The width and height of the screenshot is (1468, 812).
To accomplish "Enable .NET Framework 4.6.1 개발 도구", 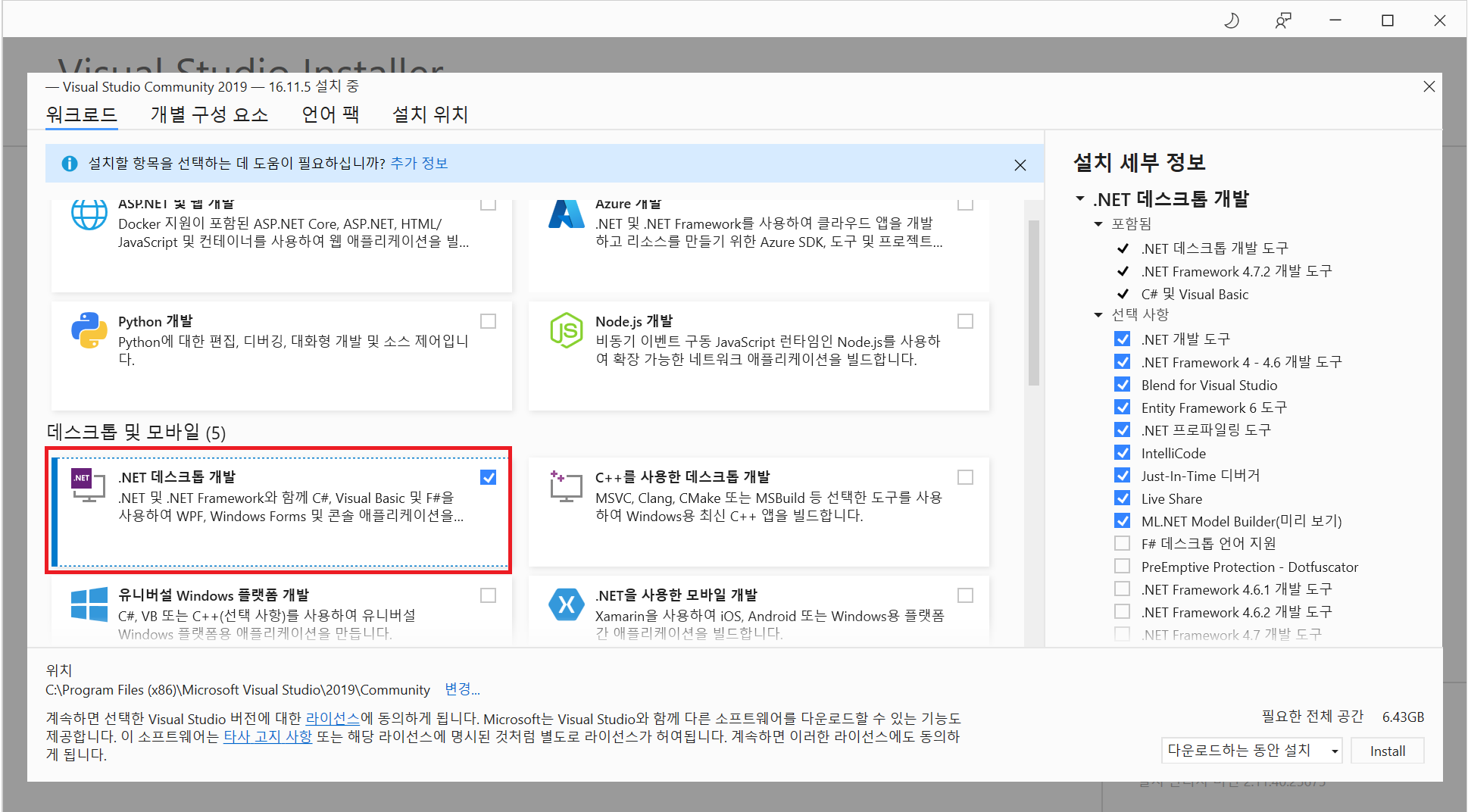I will point(1123,589).
